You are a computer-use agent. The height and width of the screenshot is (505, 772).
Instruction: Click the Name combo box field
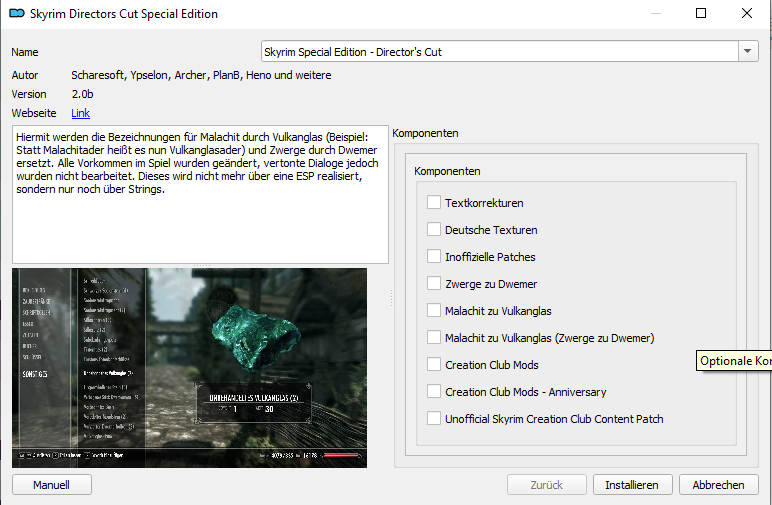(x=498, y=51)
